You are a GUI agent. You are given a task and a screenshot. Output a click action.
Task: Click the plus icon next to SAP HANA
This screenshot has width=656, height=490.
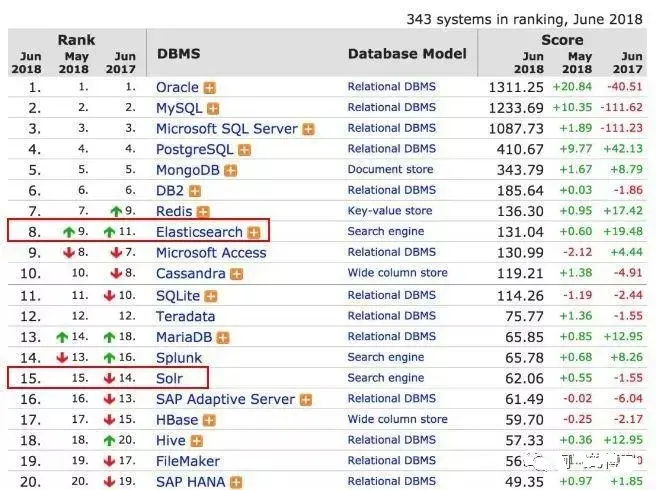point(236,483)
